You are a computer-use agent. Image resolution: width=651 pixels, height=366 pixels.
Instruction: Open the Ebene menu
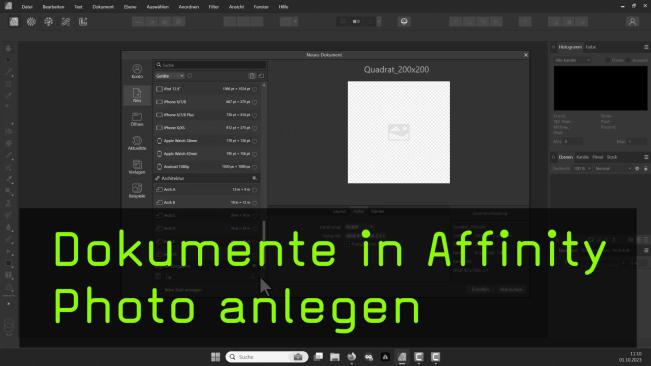[x=130, y=7]
